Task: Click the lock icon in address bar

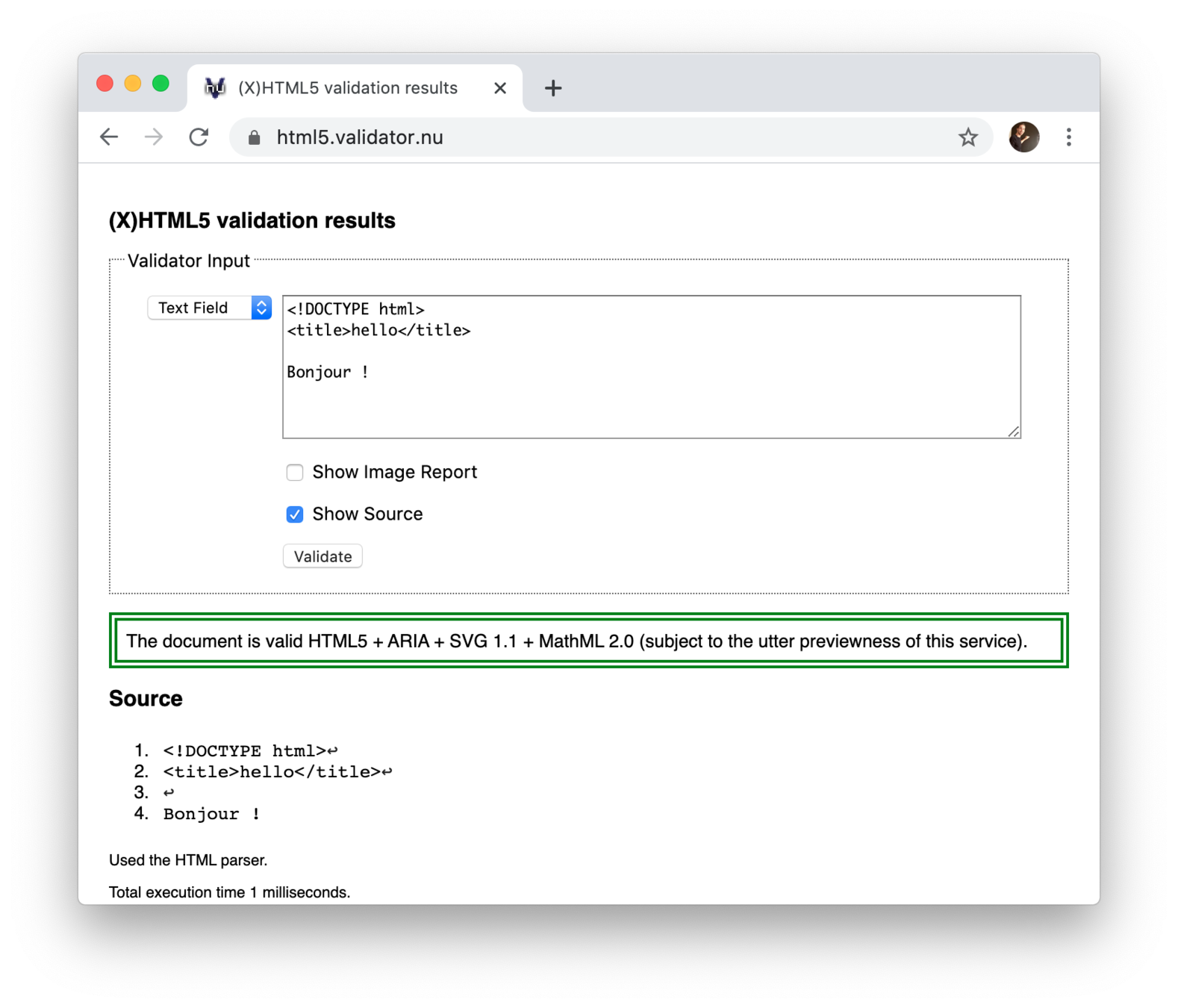Action: (254, 137)
